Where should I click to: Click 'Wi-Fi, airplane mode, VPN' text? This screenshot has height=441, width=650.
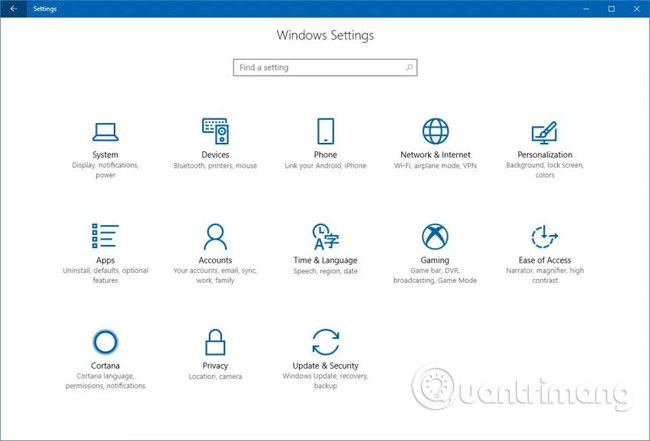[x=435, y=165]
